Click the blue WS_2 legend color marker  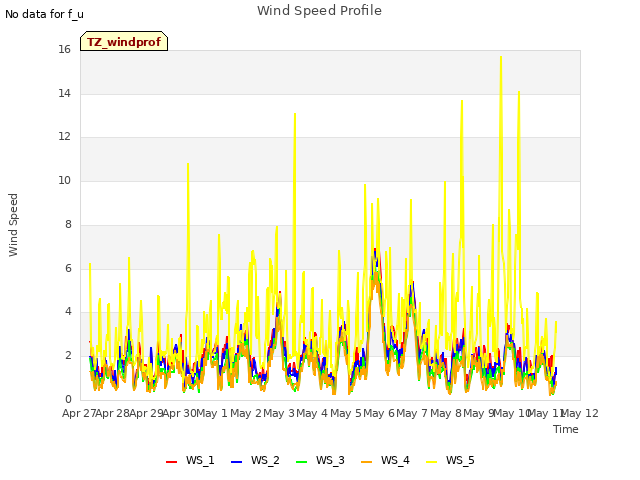click(x=237, y=461)
